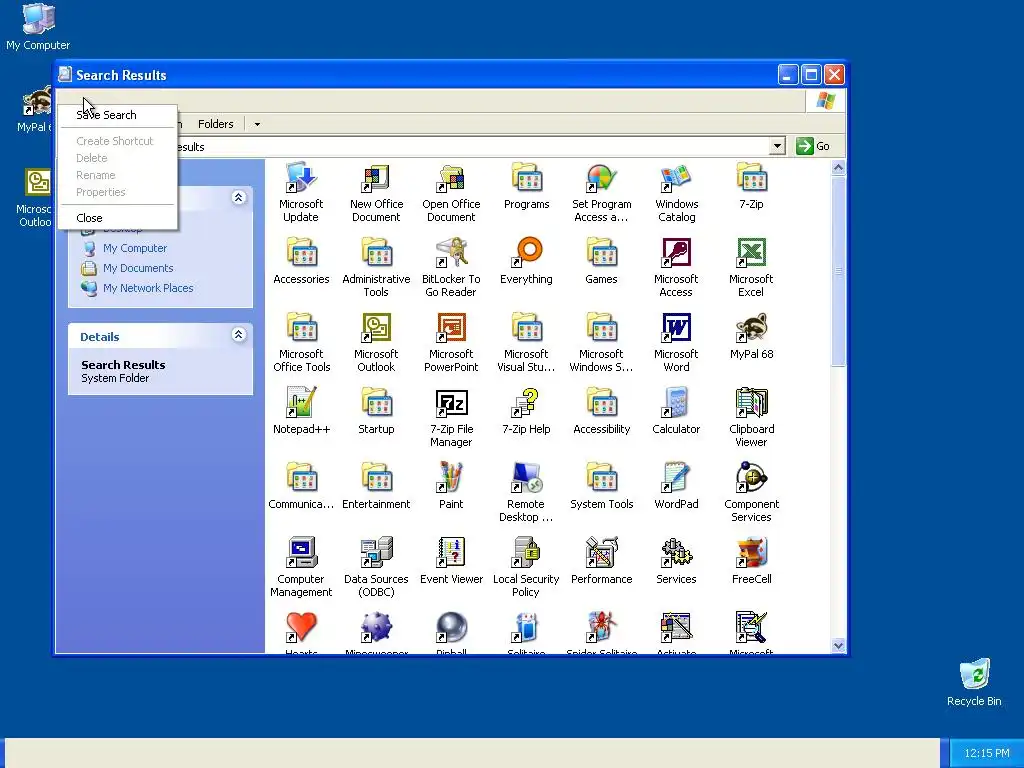Select the 7-Zip File Manager icon
Image resolution: width=1024 pixels, height=768 pixels.
coord(451,418)
